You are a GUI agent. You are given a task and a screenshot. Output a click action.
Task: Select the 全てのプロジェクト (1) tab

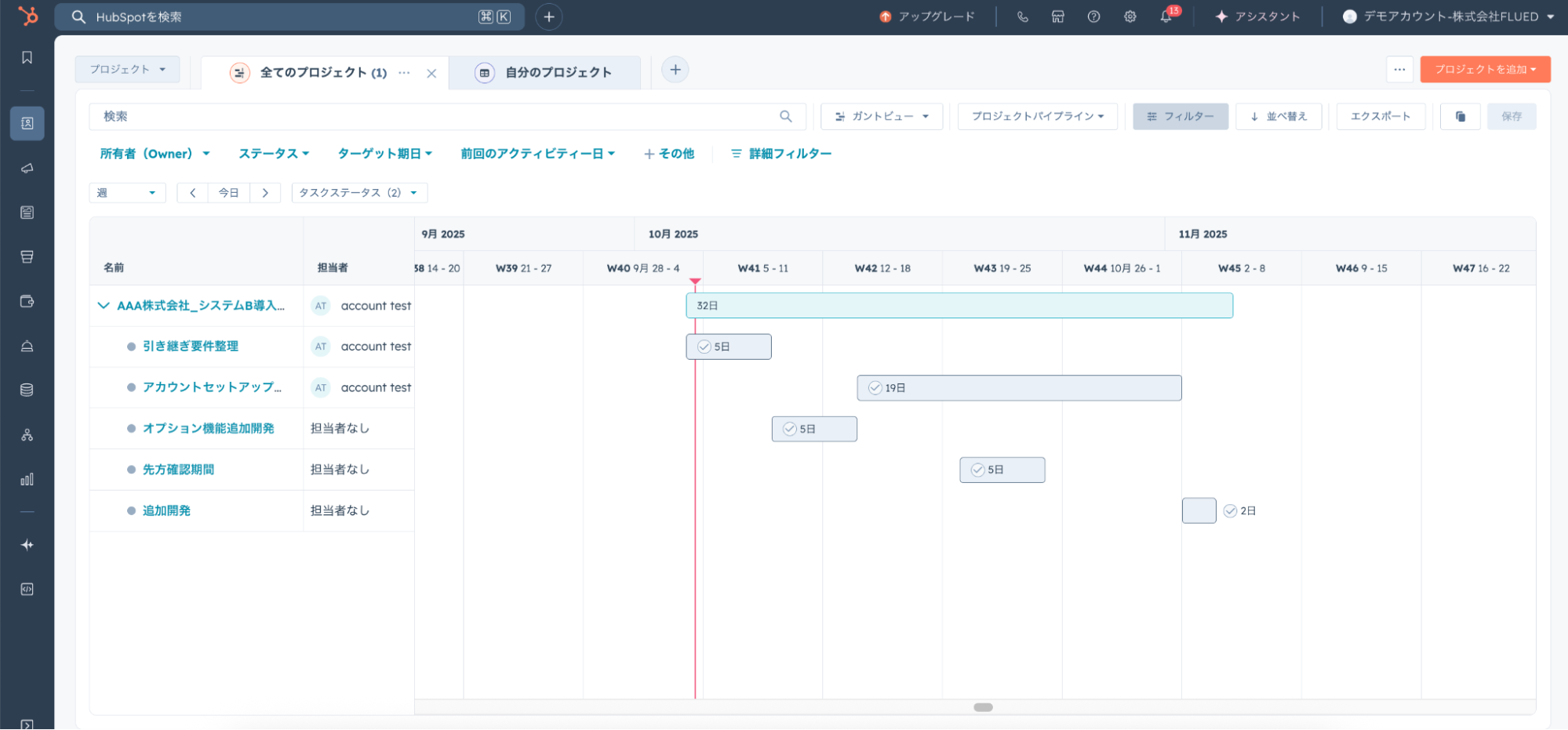tap(322, 72)
